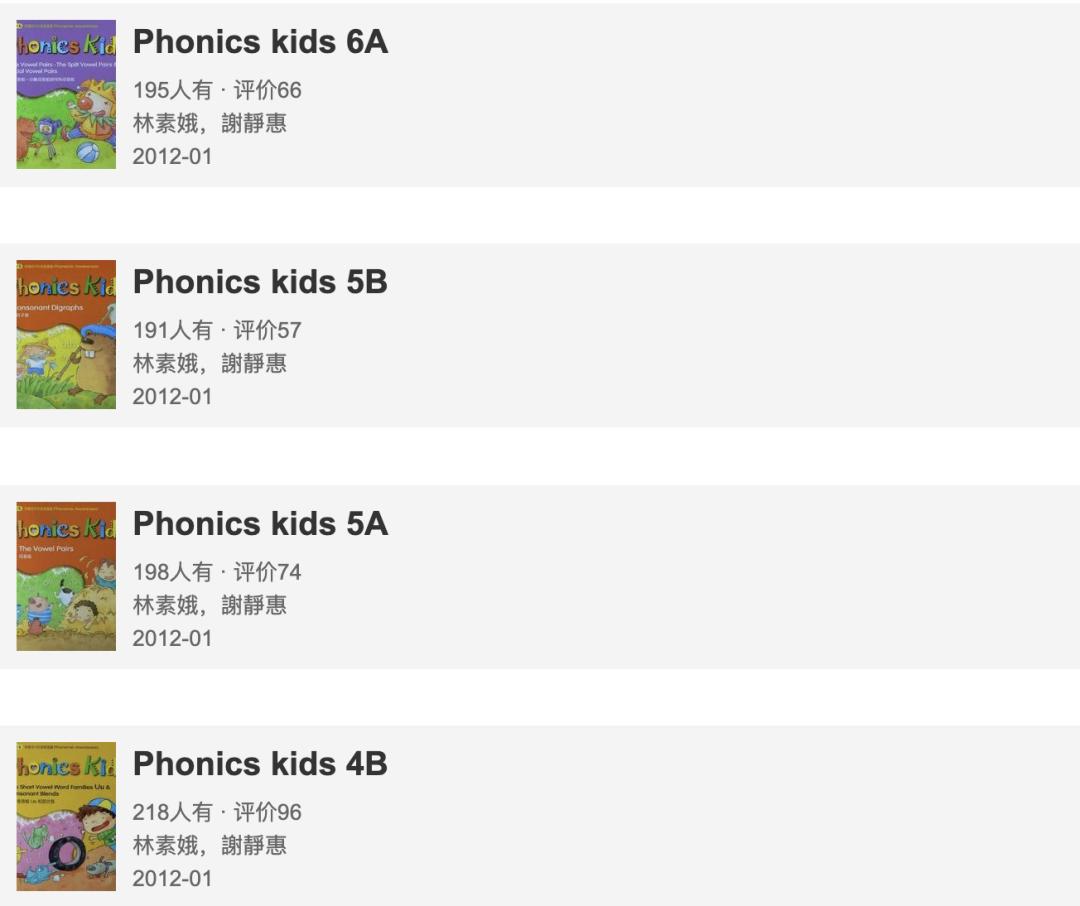Click the title Phonics kids 6A
Image resolution: width=1080 pixels, height=906 pixels.
click(x=260, y=42)
